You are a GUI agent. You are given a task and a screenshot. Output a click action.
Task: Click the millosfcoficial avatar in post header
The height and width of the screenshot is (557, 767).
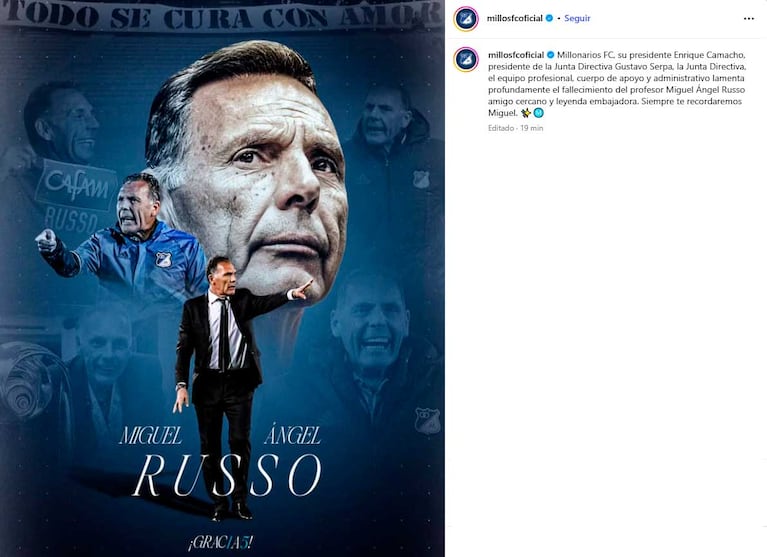click(x=466, y=18)
